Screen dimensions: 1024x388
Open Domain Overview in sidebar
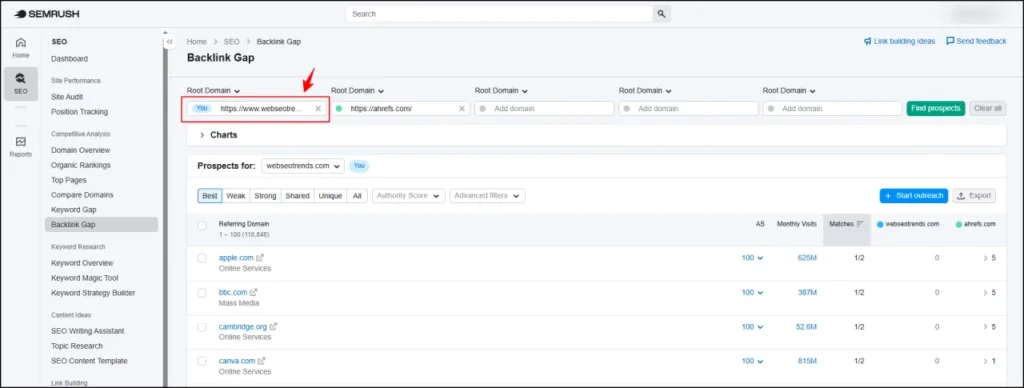[x=81, y=150]
